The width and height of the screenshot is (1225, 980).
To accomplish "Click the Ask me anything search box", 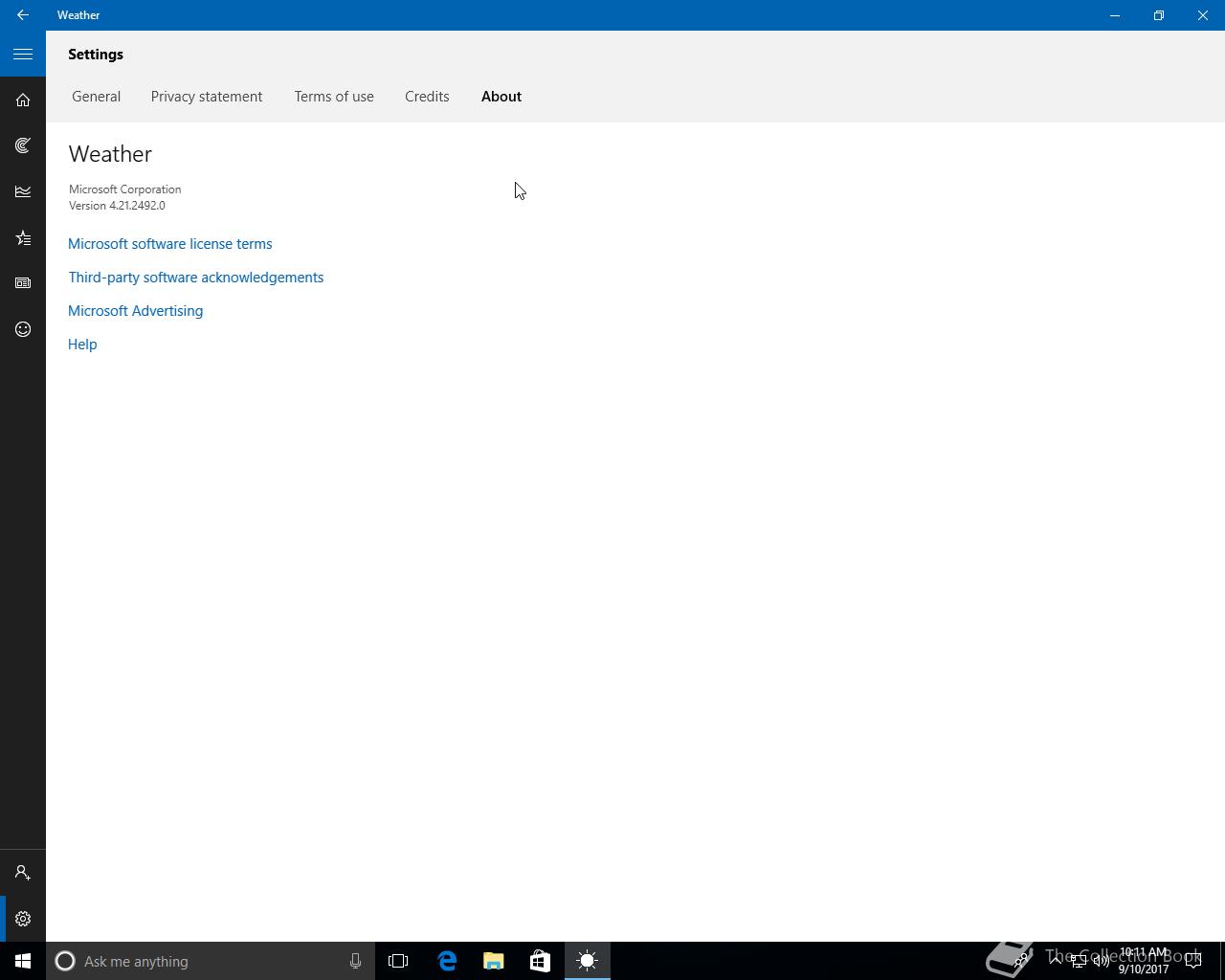I will pyautogui.click(x=211, y=961).
